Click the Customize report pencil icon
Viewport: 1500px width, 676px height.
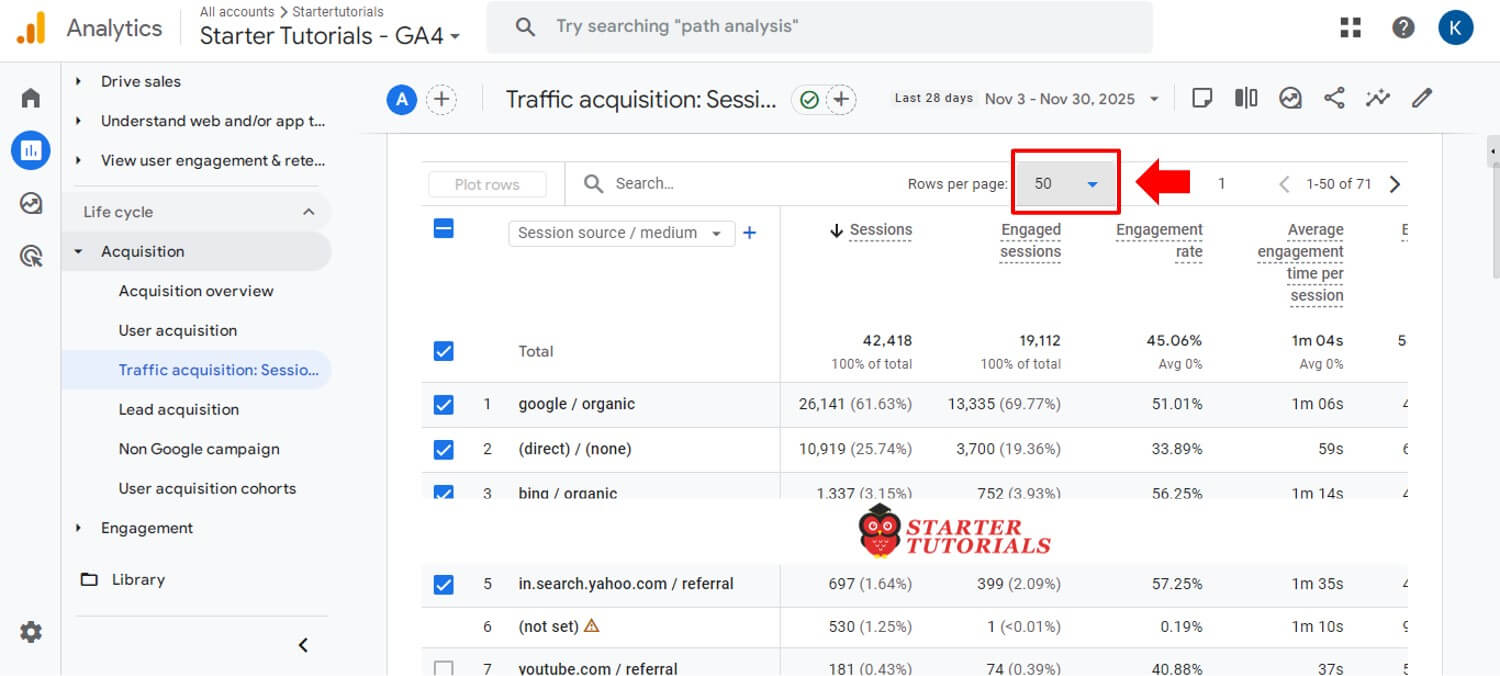coord(1422,98)
